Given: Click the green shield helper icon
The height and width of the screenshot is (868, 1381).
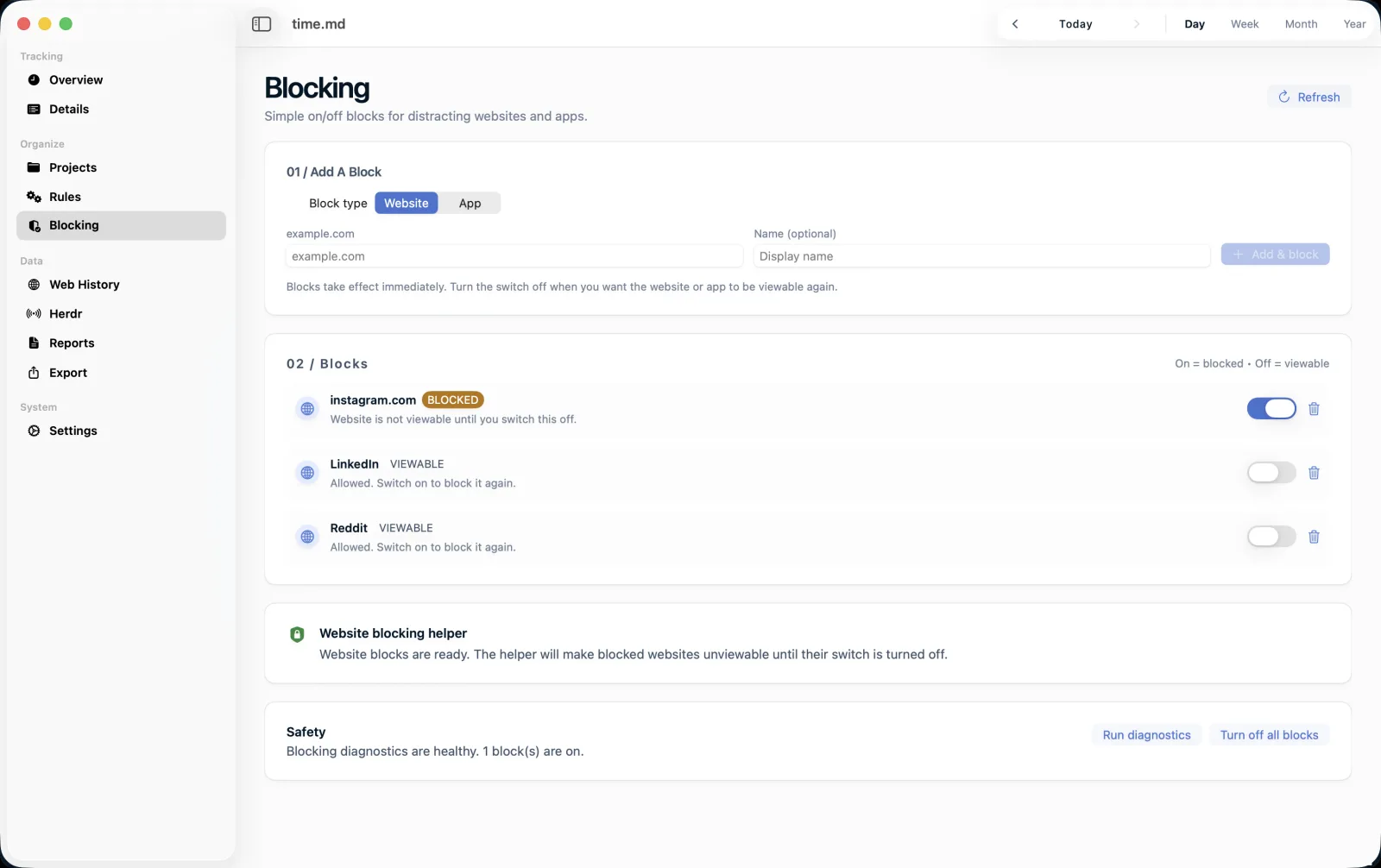Looking at the screenshot, I should tap(297, 634).
